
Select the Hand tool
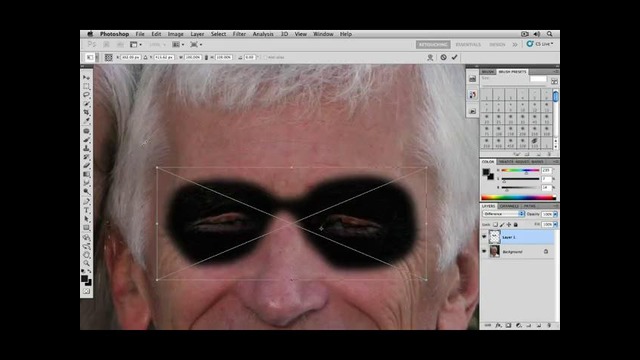[x=86, y=255]
